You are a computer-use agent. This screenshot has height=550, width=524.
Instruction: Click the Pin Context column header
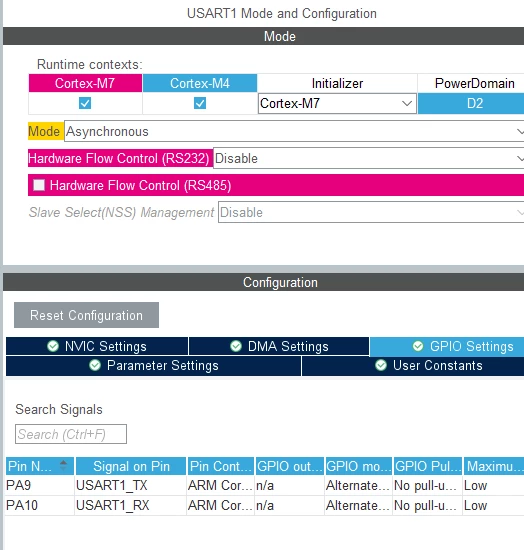[221, 466]
